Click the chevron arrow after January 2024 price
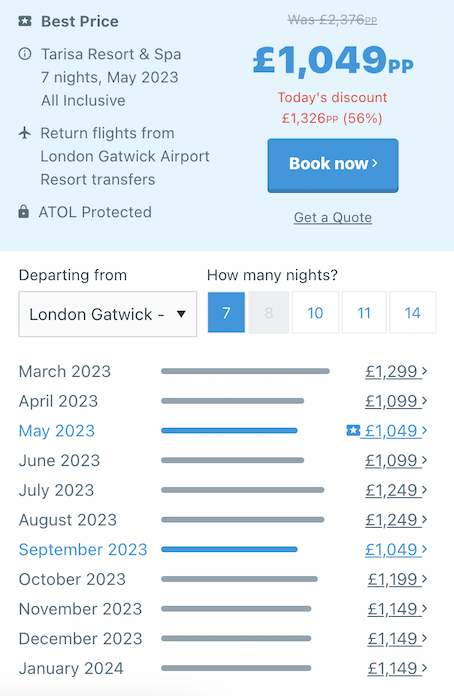 [424, 668]
